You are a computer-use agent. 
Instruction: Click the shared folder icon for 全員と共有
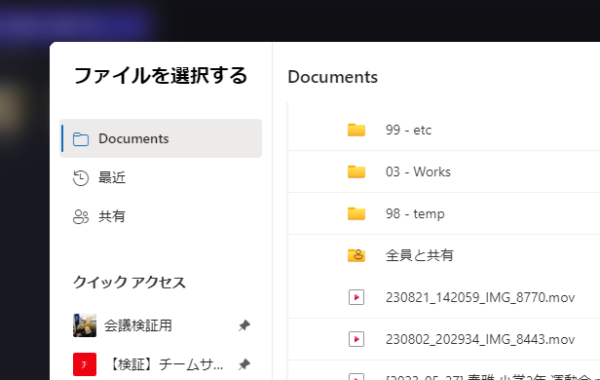tap(356, 255)
